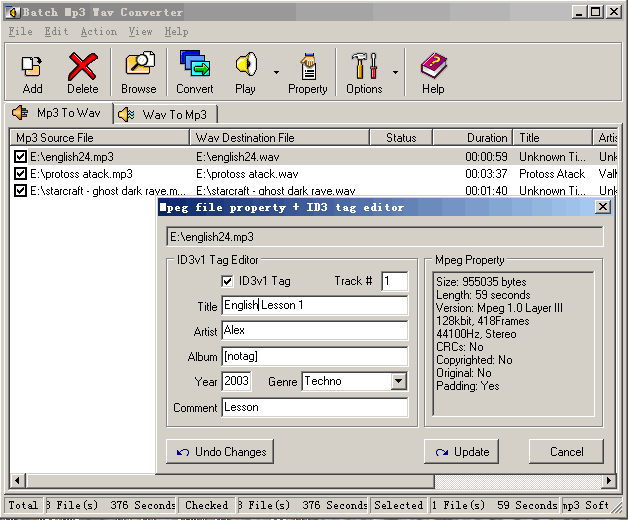Open the Browse folder toolbar icon

(x=139, y=64)
